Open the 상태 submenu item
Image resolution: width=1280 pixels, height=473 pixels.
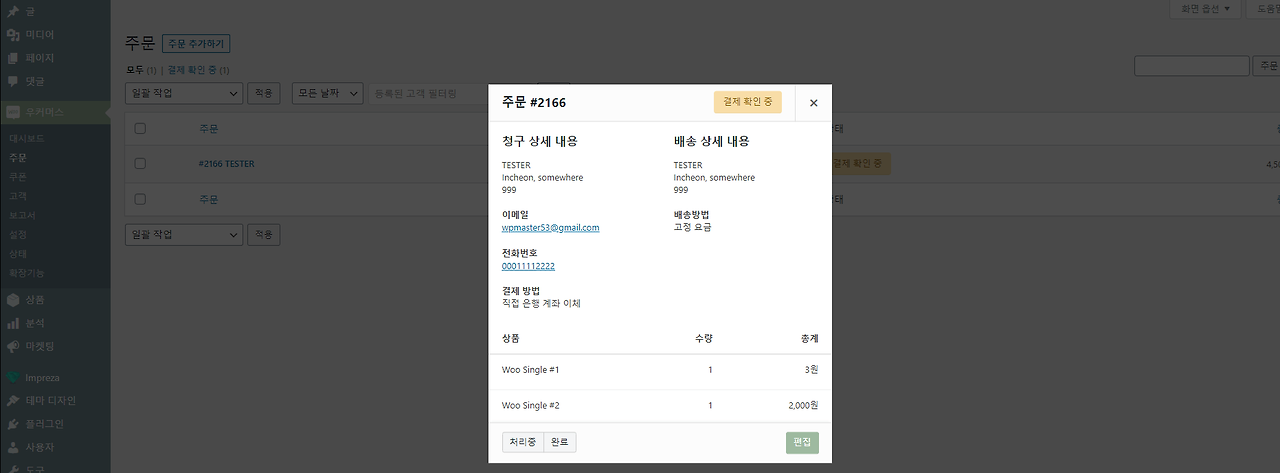click(x=18, y=253)
